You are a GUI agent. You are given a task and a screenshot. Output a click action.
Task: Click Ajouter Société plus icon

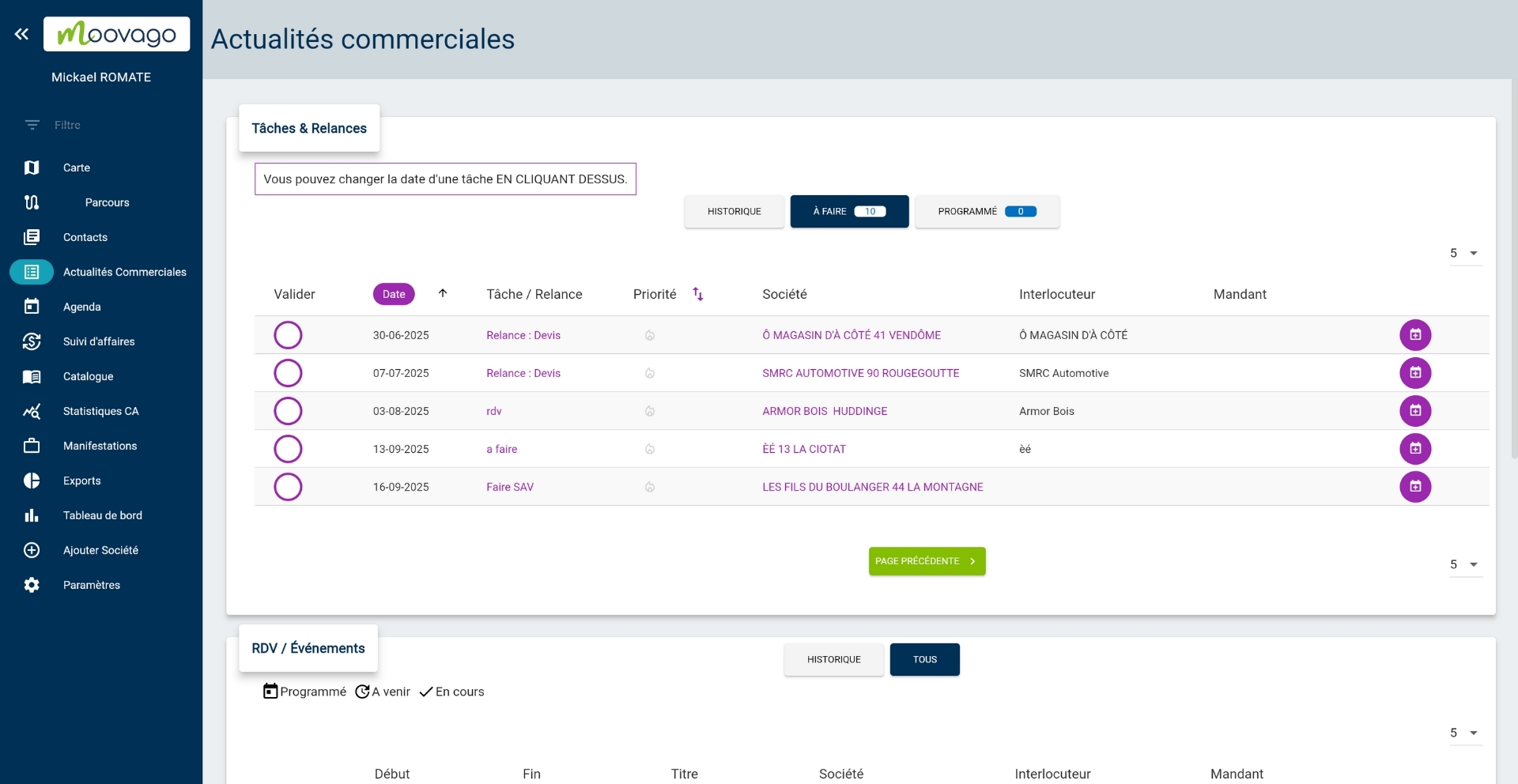click(32, 550)
